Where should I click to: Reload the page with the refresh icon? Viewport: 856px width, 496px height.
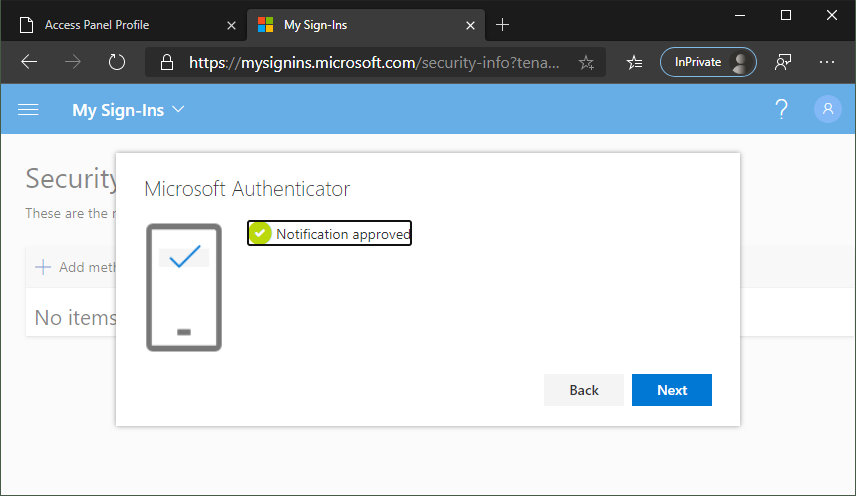[x=116, y=62]
